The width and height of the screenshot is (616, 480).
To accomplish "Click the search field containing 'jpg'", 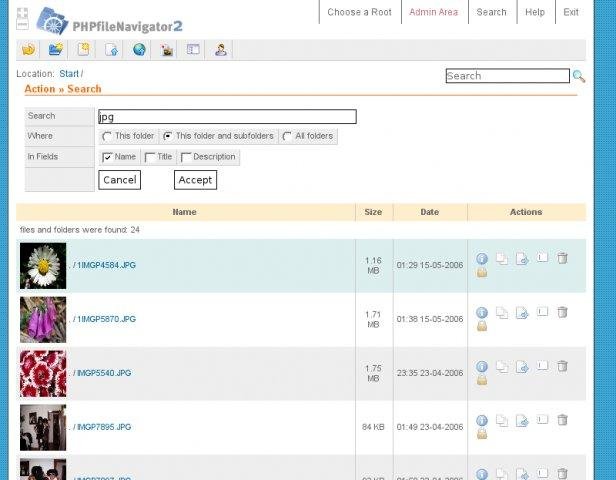I will pyautogui.click(x=227, y=117).
